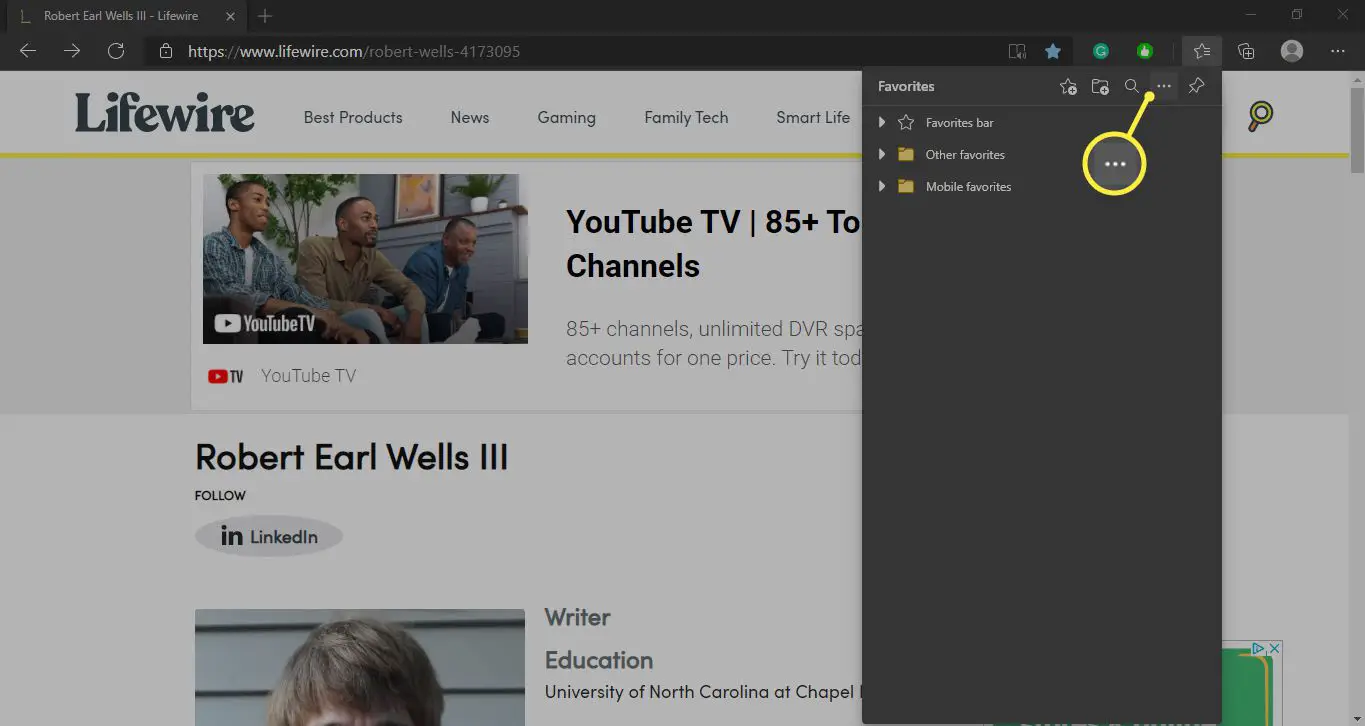Go forward with the arrow button
Image resolution: width=1365 pixels, height=726 pixels.
point(72,51)
